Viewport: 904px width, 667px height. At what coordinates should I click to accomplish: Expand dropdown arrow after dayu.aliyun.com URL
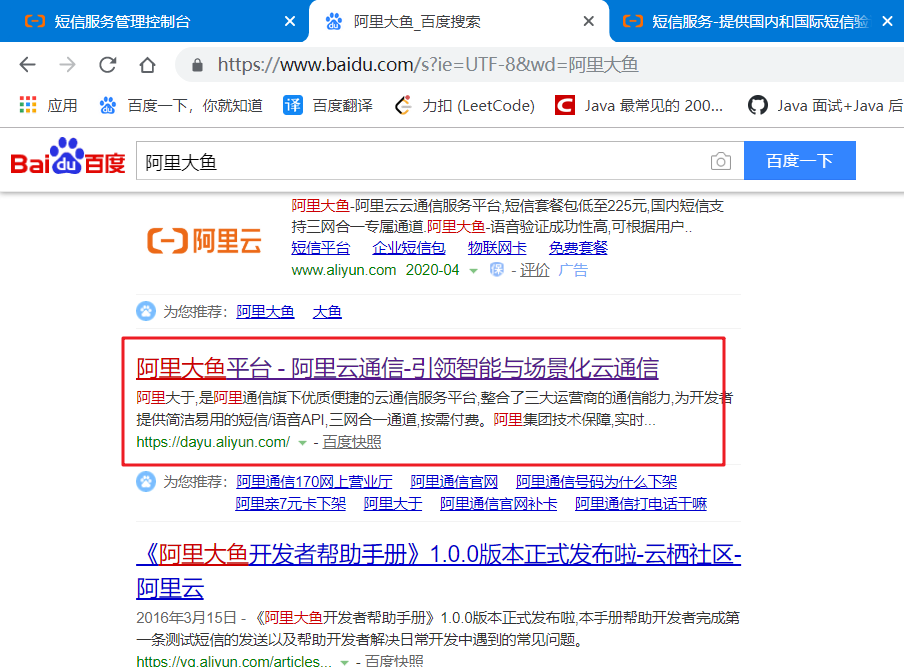pos(302,443)
